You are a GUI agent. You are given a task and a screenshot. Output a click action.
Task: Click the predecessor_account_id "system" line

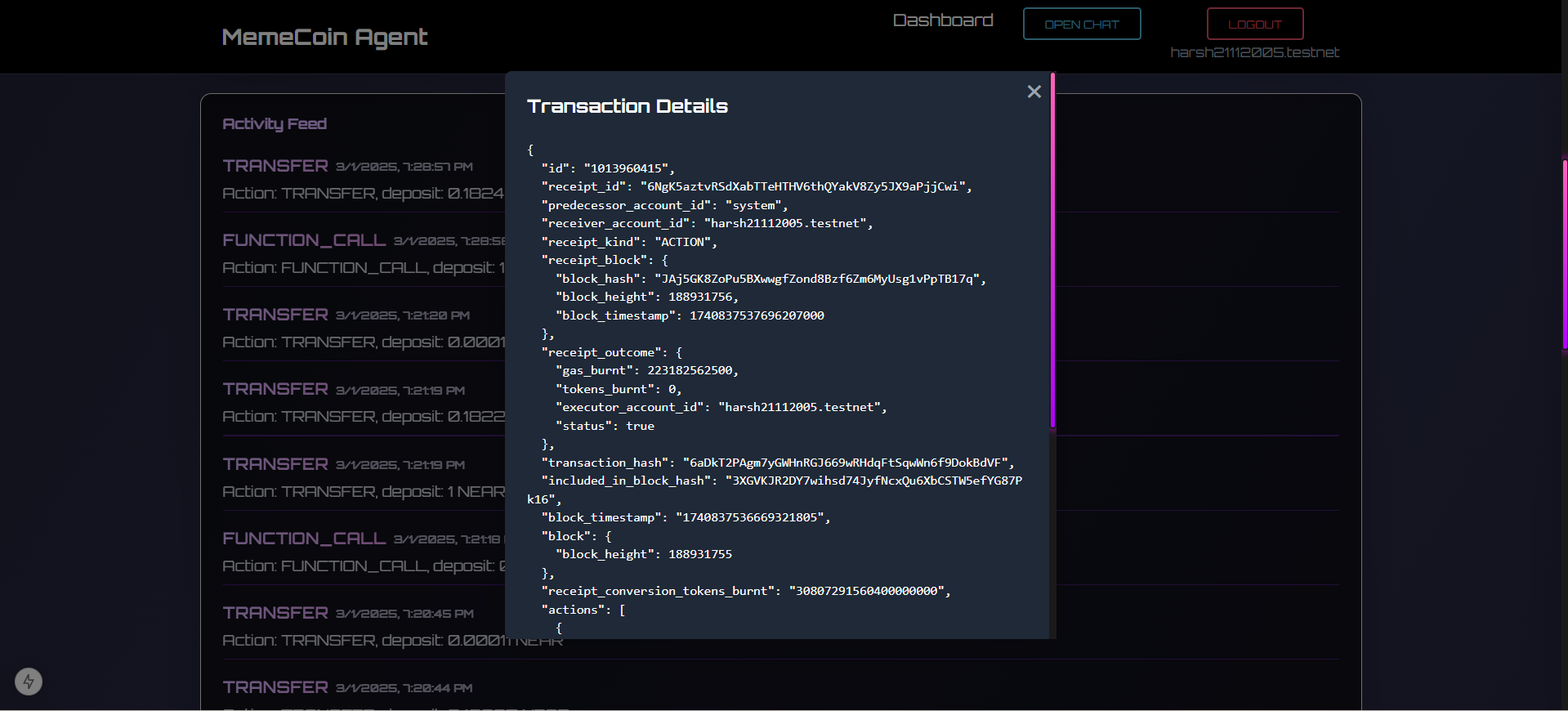(x=664, y=205)
